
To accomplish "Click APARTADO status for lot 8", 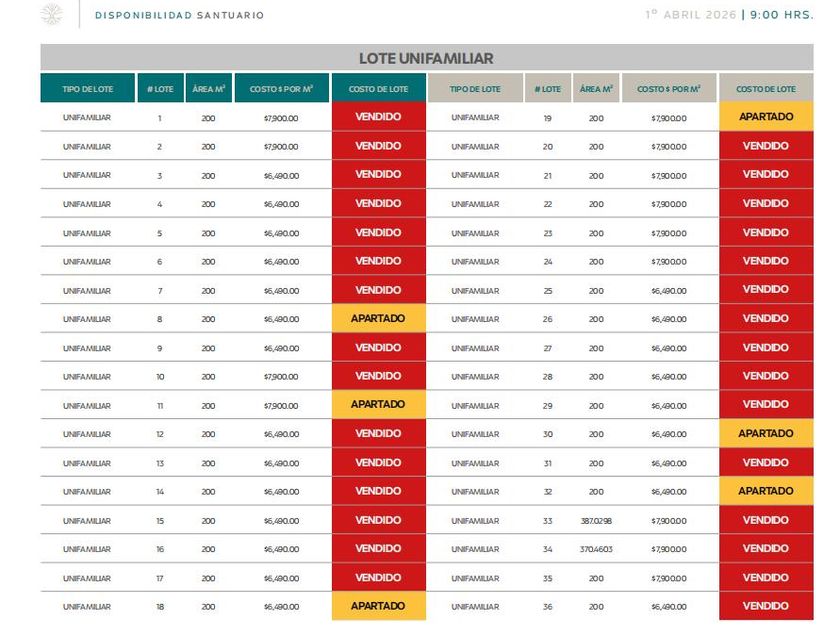I will pyautogui.click(x=379, y=318).
